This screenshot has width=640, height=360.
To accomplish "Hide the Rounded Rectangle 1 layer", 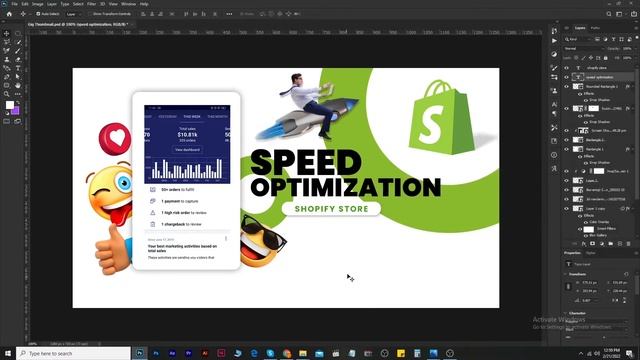I will (567, 87).
